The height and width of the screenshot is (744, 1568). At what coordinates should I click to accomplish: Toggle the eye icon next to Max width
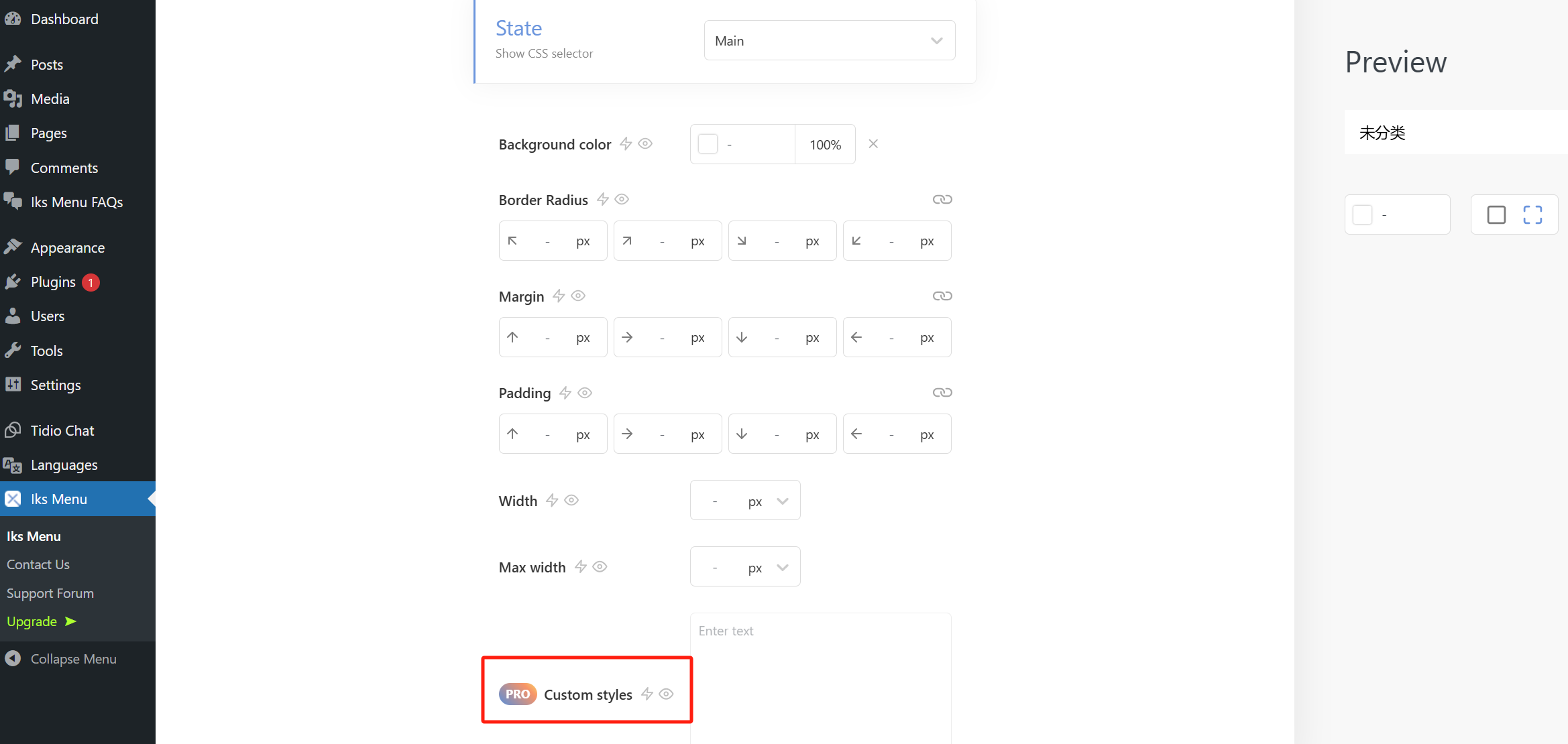tap(600, 566)
